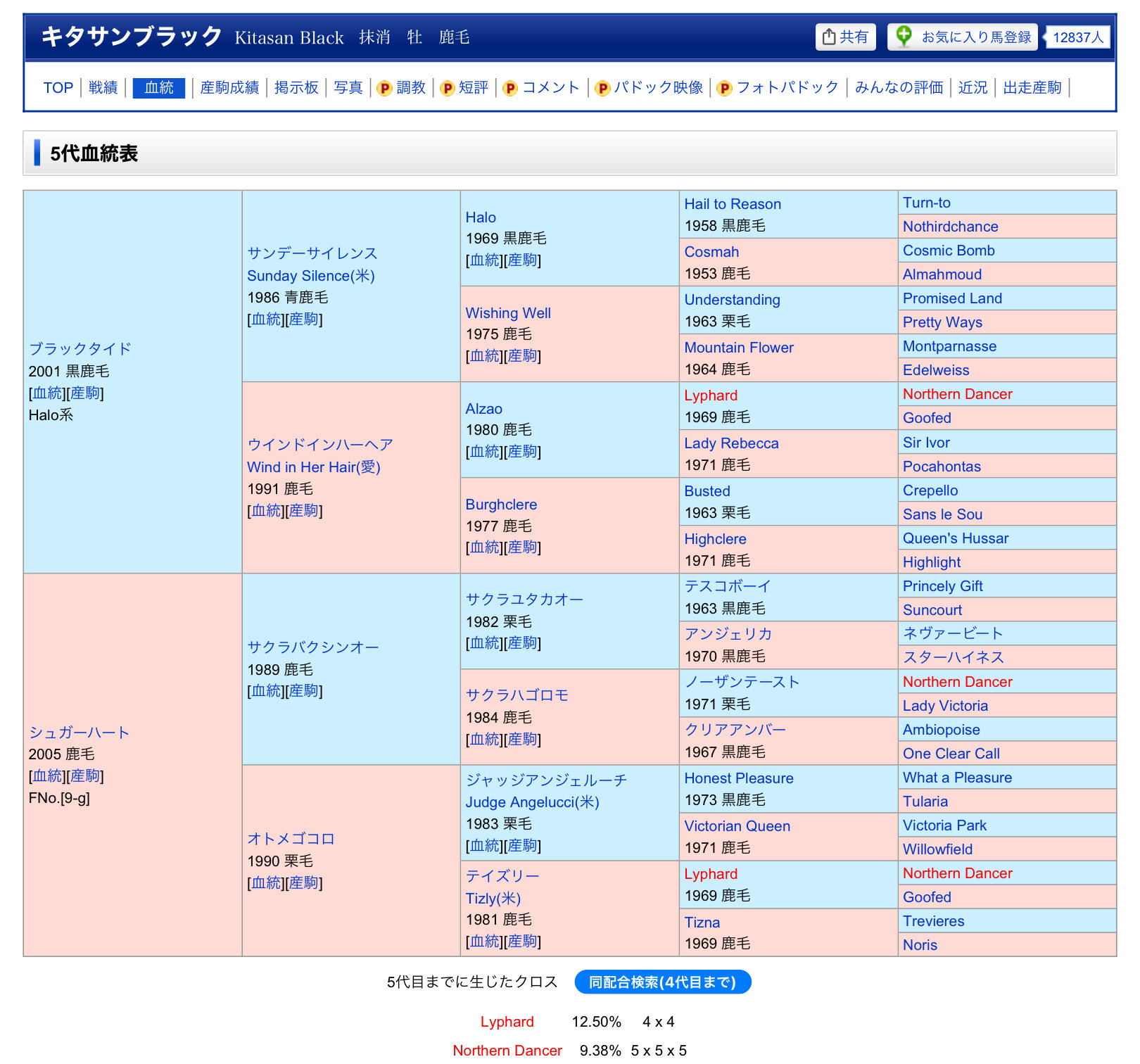Open テスコボーイ link

[728, 586]
